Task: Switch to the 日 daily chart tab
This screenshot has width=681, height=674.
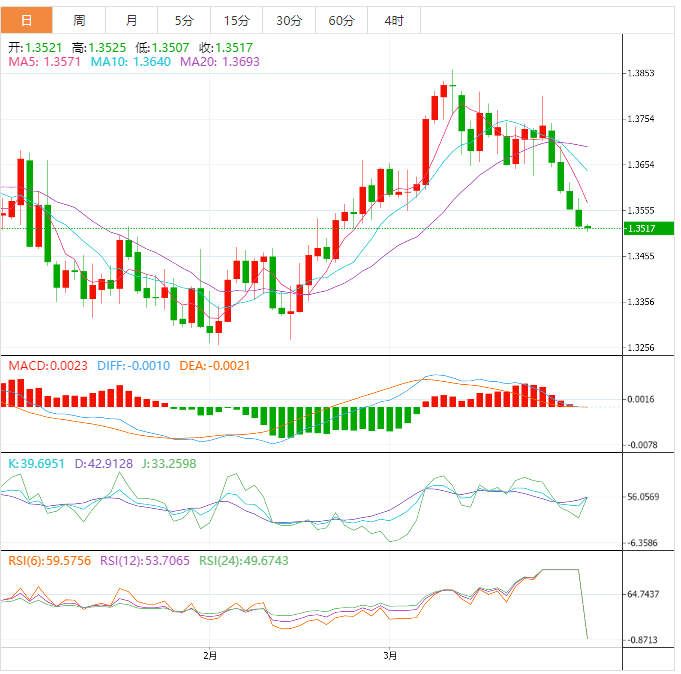Action: tap(26, 20)
